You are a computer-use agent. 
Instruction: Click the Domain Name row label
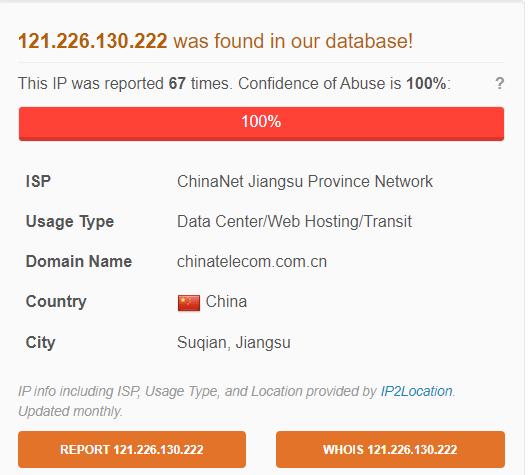79,262
